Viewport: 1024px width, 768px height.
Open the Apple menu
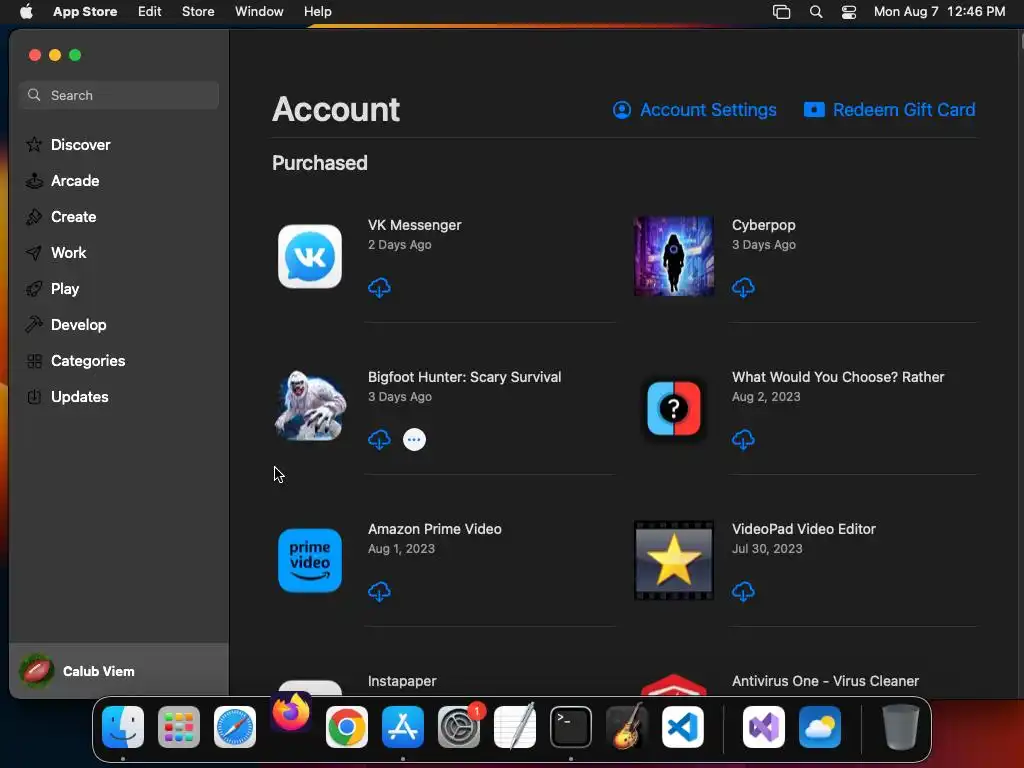click(x=26, y=12)
